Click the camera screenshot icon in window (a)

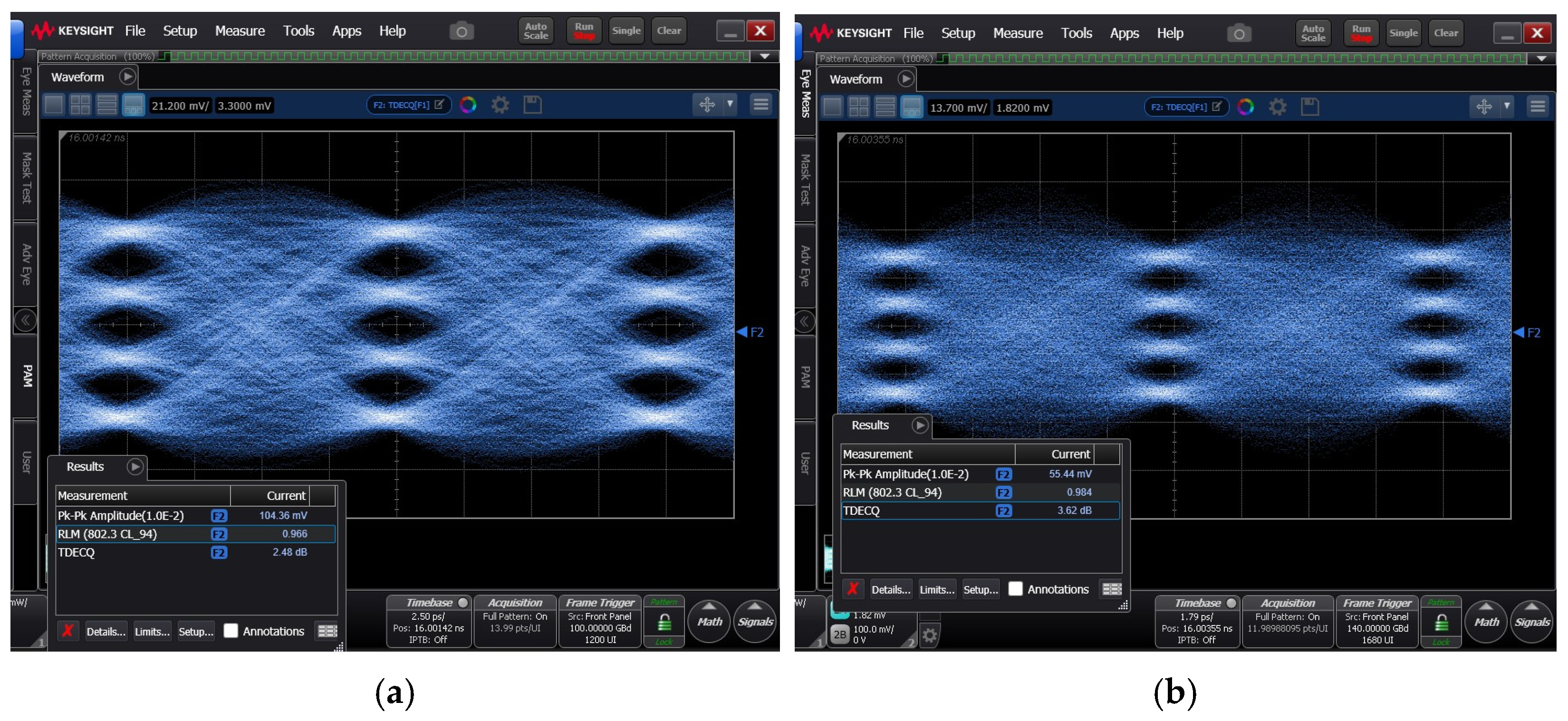click(462, 31)
